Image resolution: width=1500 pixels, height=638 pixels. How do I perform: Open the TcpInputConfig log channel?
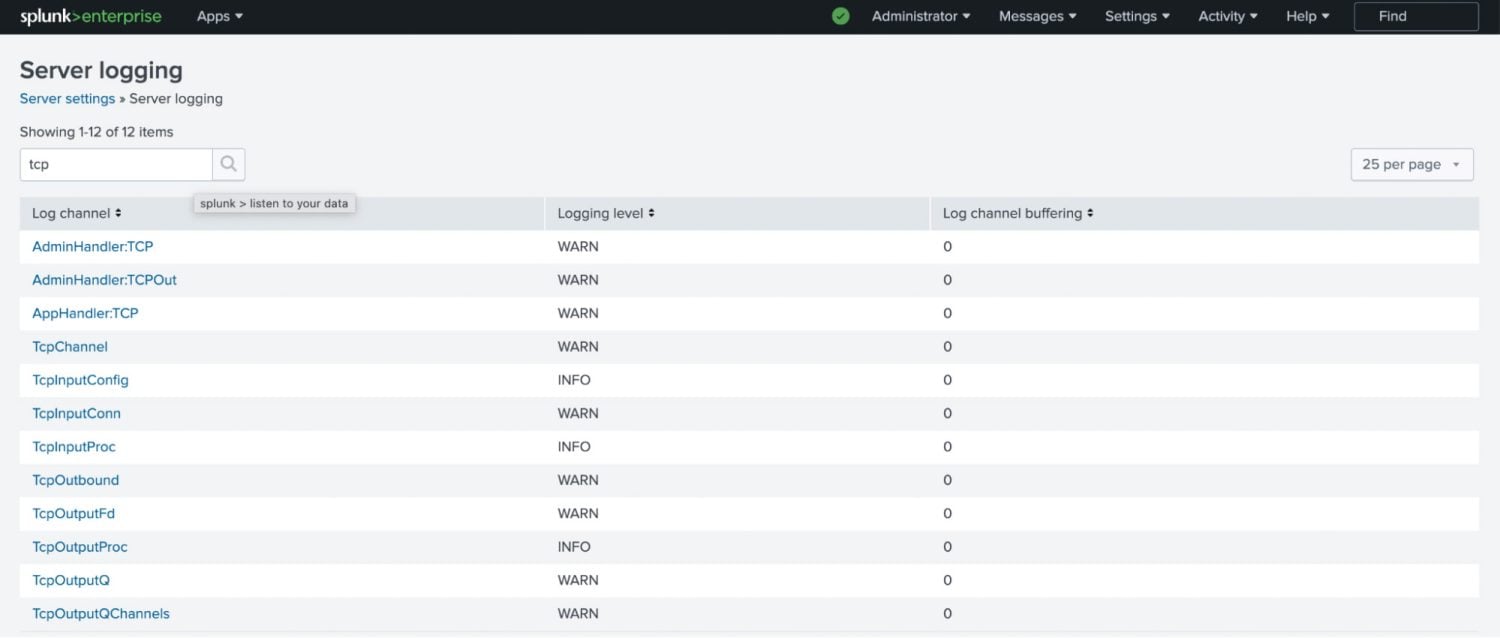80,380
